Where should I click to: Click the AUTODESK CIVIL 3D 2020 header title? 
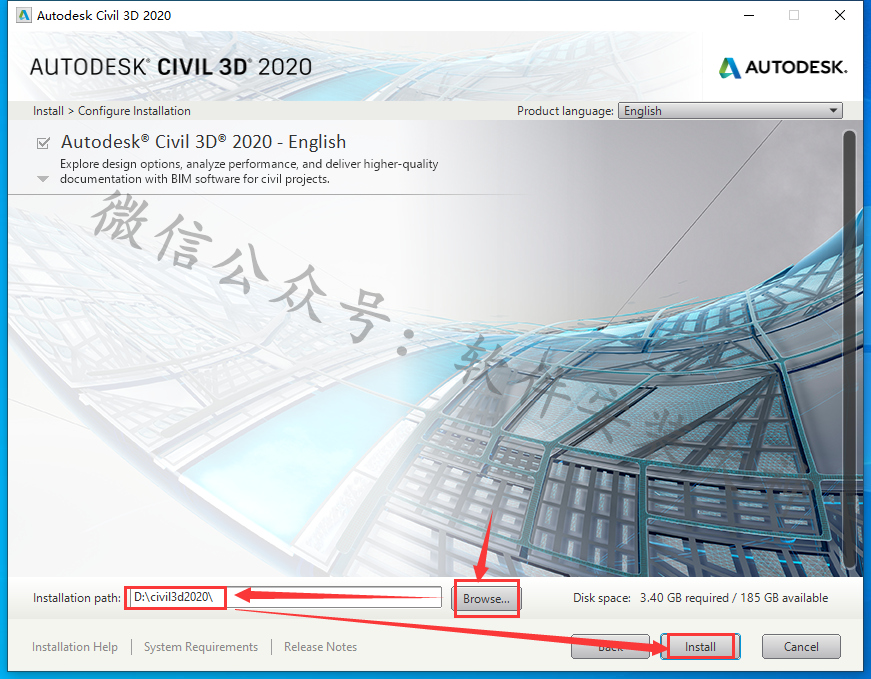[171, 67]
